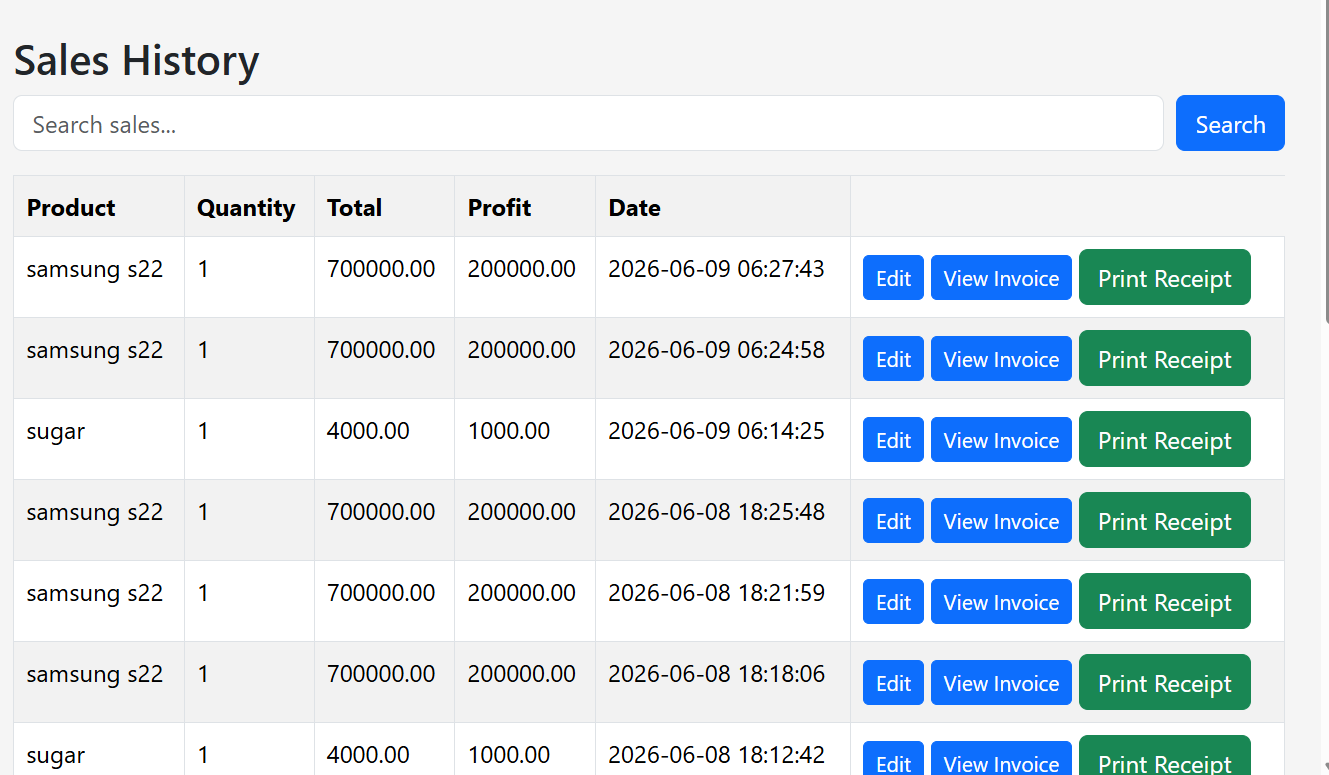The width and height of the screenshot is (1329, 775).
Task: Click profit 200000.00 in the 06:24:58 row
Action: click(x=522, y=350)
